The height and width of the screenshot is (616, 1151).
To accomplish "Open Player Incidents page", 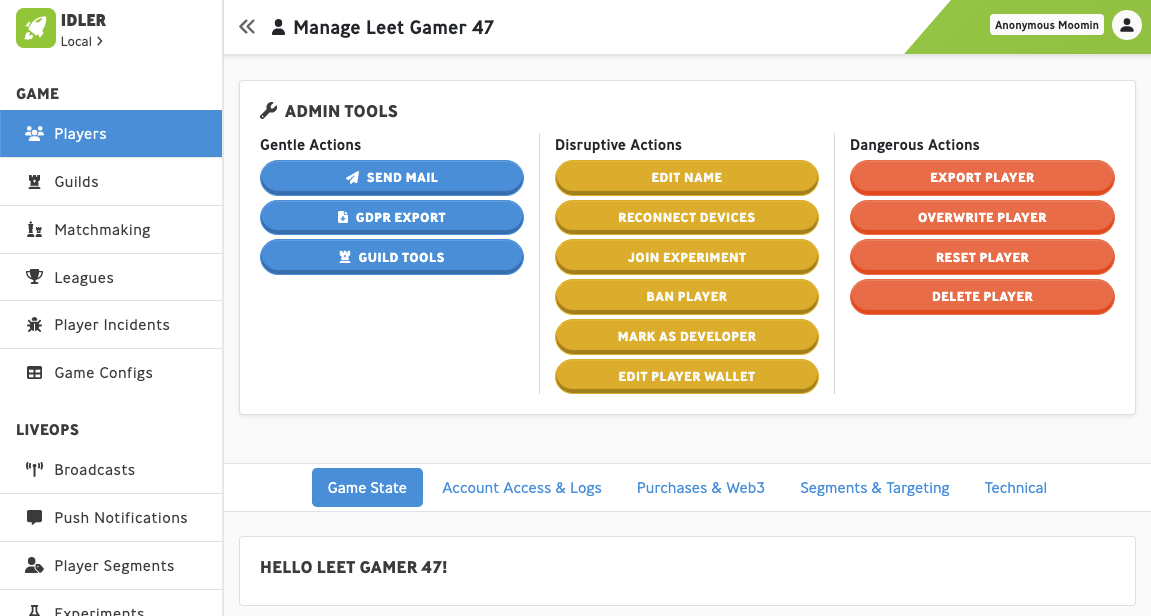I will pyautogui.click(x=111, y=325).
